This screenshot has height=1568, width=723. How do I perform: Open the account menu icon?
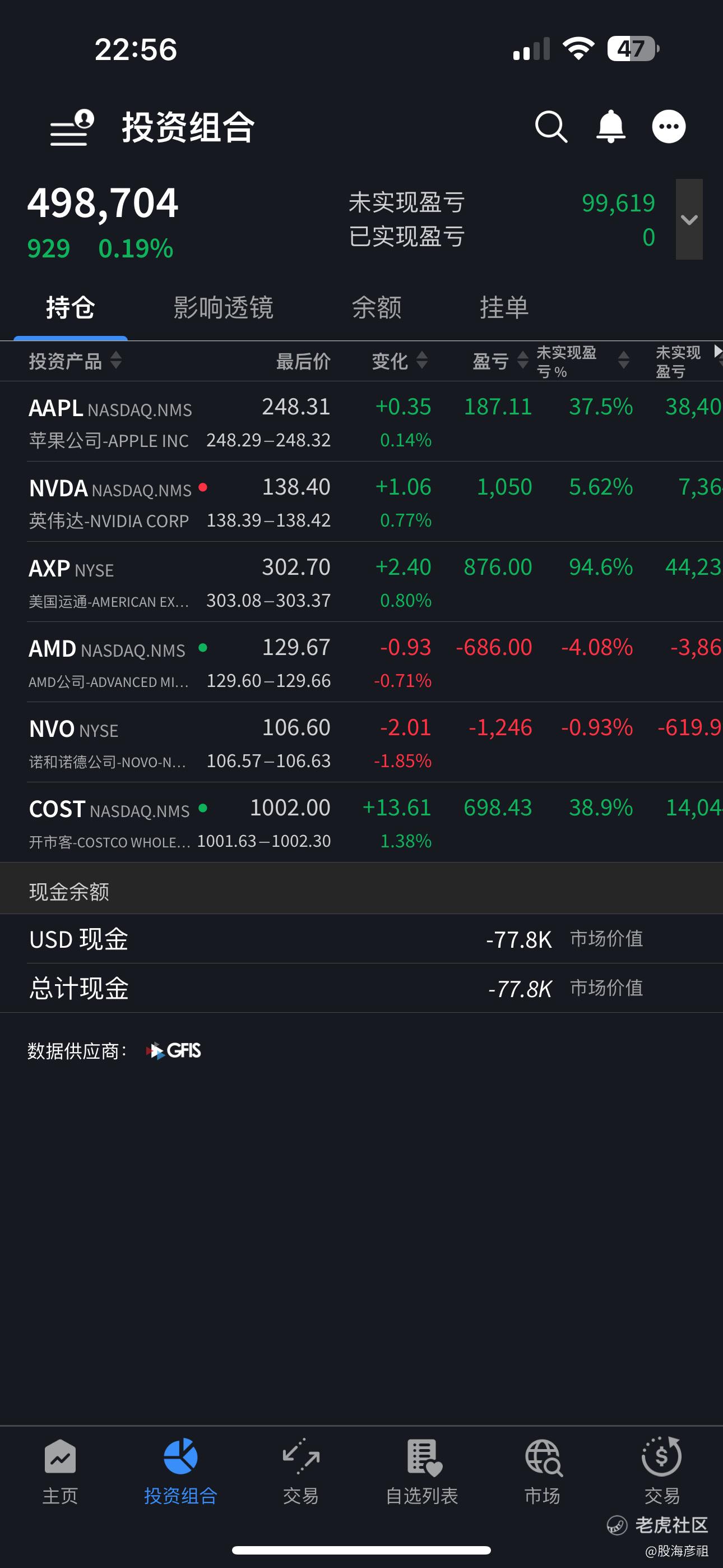(x=72, y=127)
